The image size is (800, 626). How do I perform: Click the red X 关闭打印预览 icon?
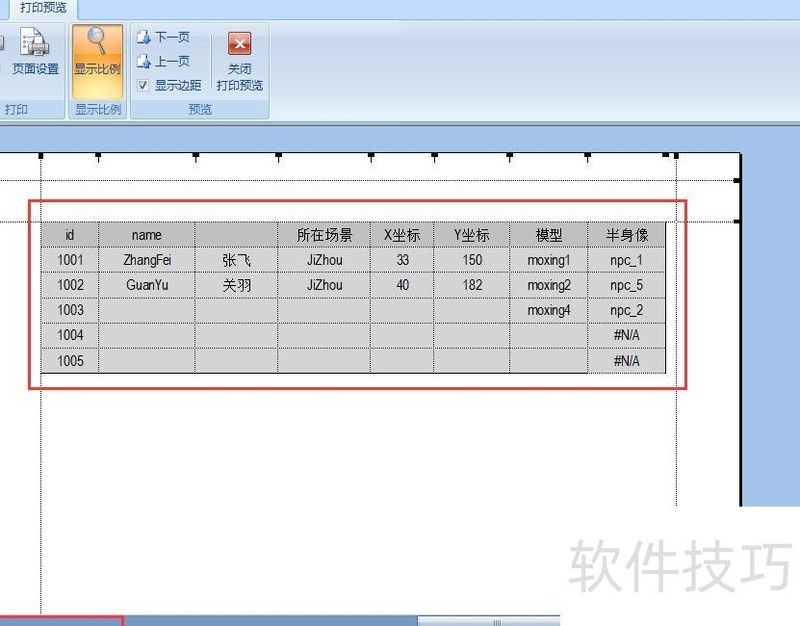239,43
